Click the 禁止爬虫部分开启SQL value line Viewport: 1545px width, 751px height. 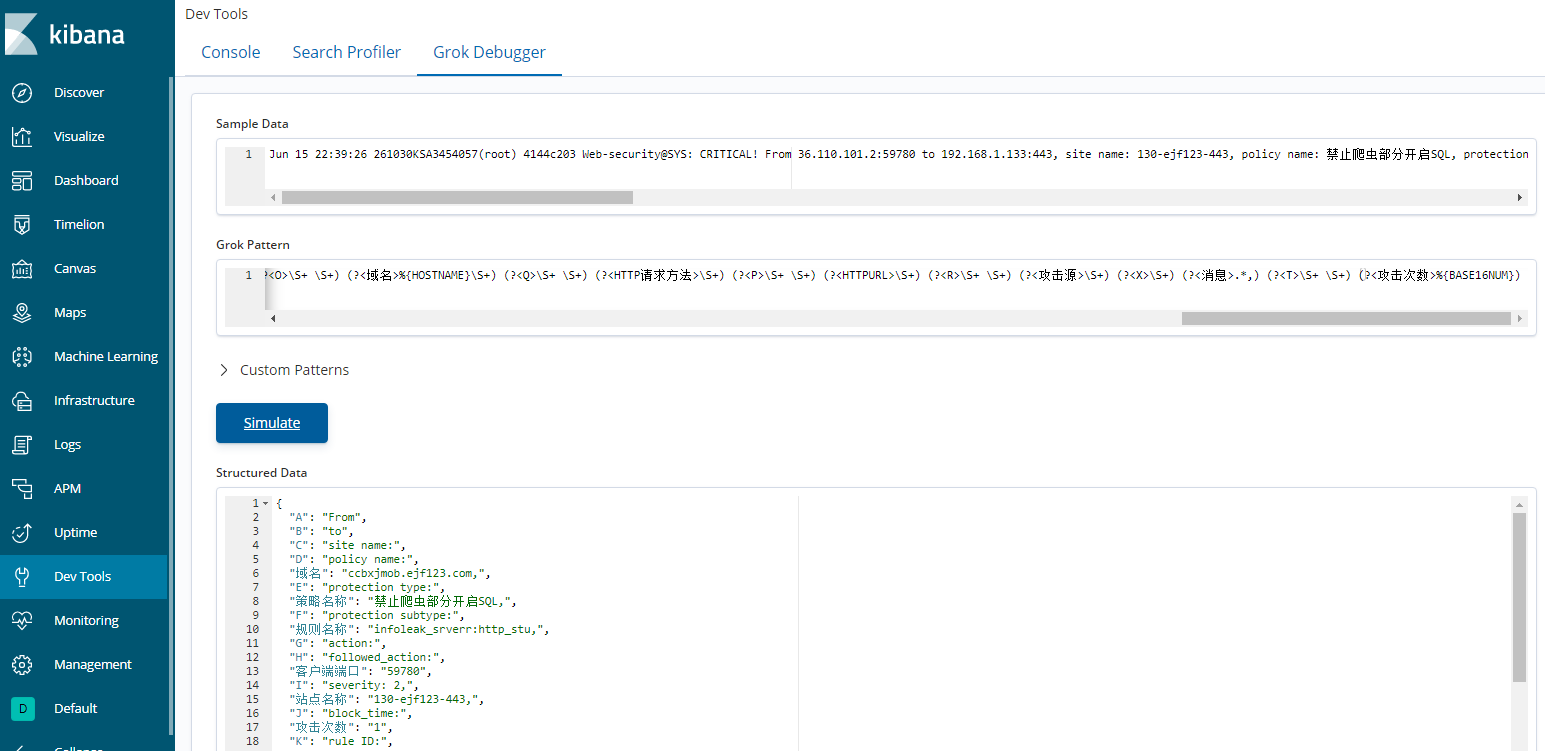[403, 601]
